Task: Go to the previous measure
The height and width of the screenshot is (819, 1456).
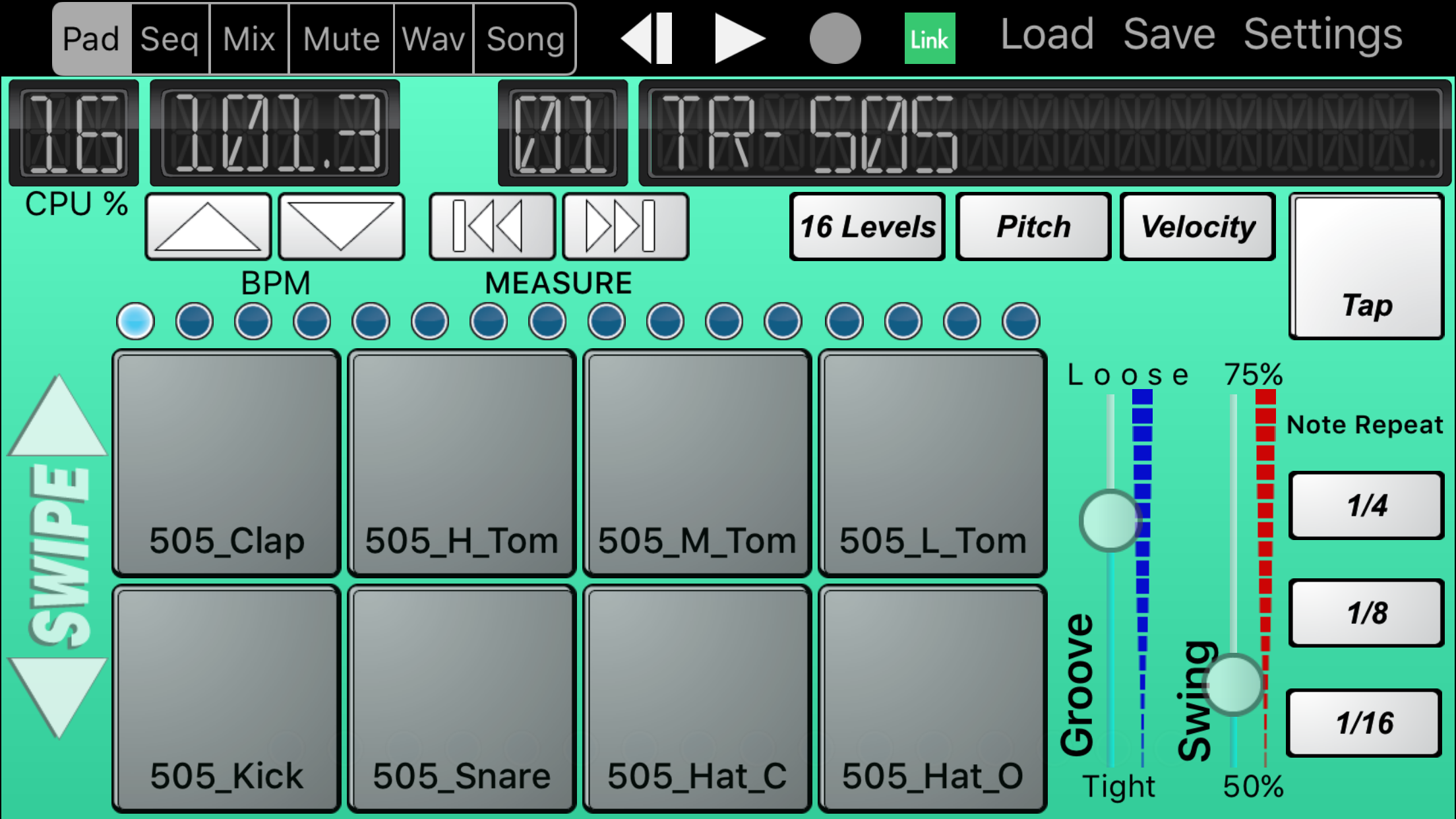Action: coord(491,227)
